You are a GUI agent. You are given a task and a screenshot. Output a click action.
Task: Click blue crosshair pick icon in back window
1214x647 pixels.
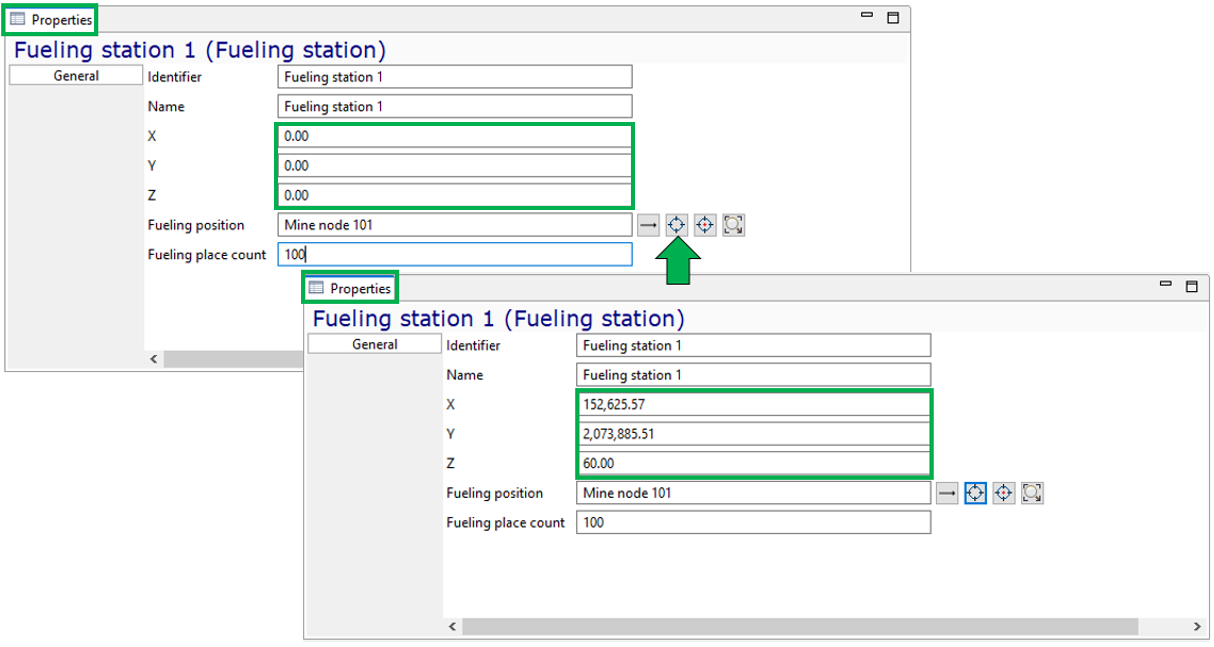676,225
